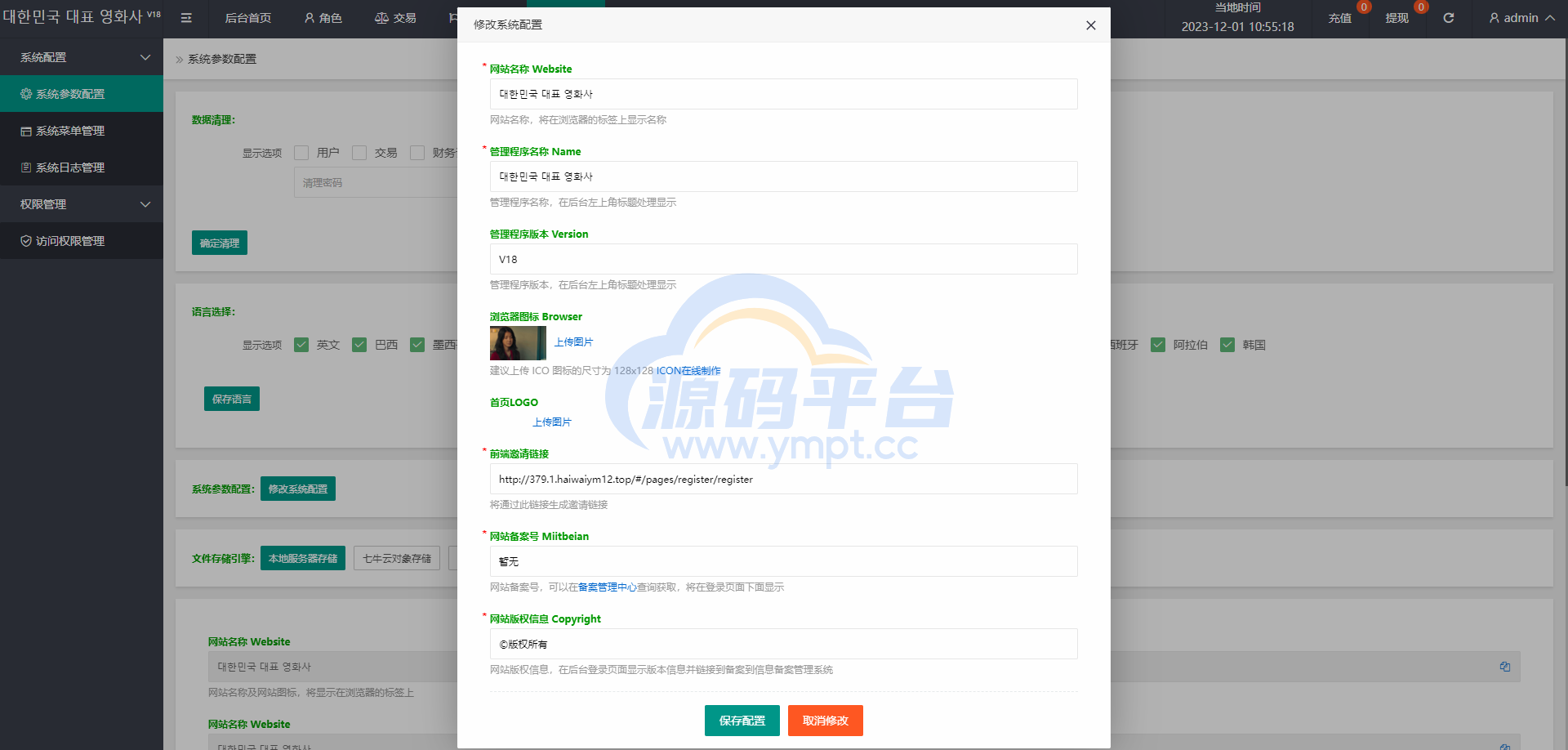This screenshot has width=1568, height=750.
Task: Check the 用户 data cleanup checkbox
Action: click(x=301, y=153)
